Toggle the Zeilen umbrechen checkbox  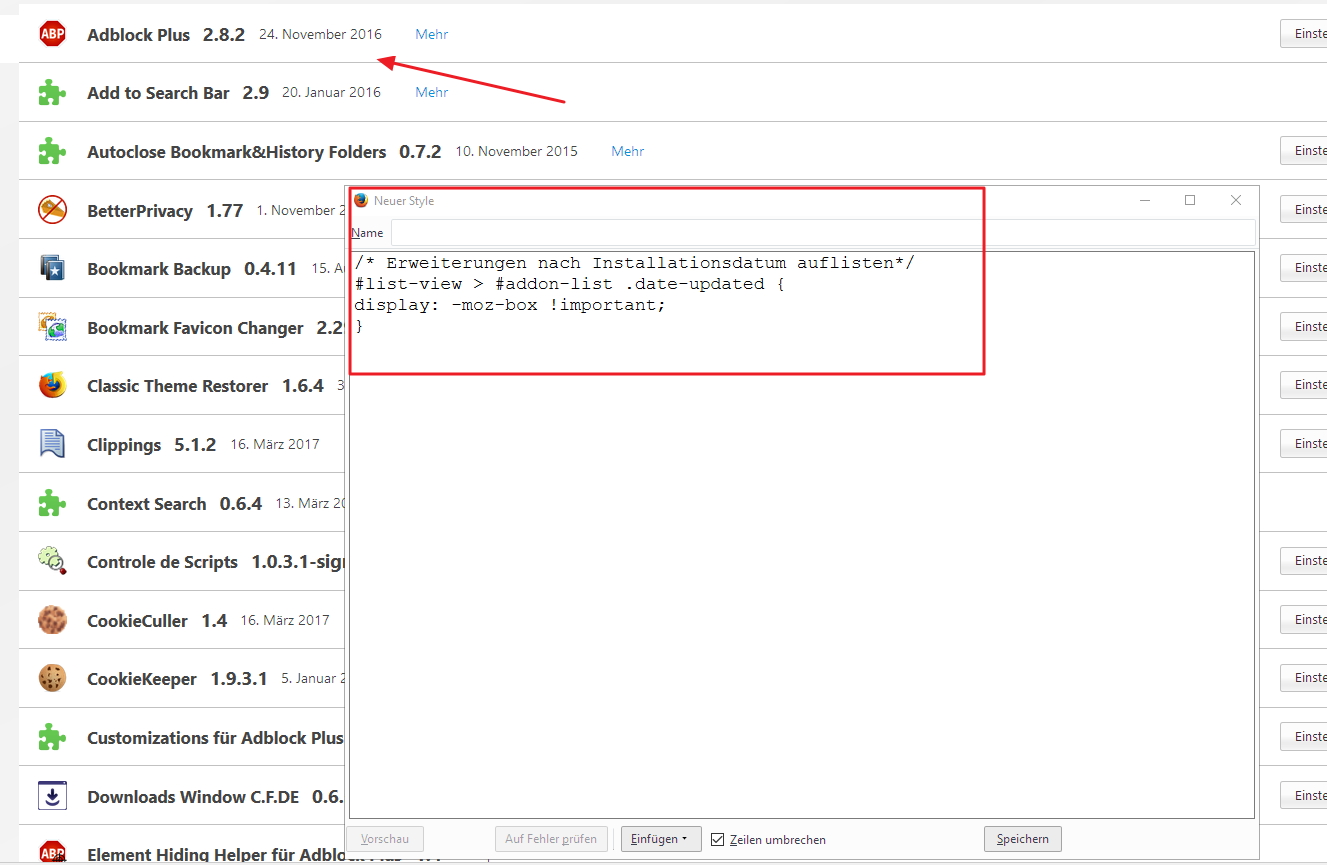[717, 839]
